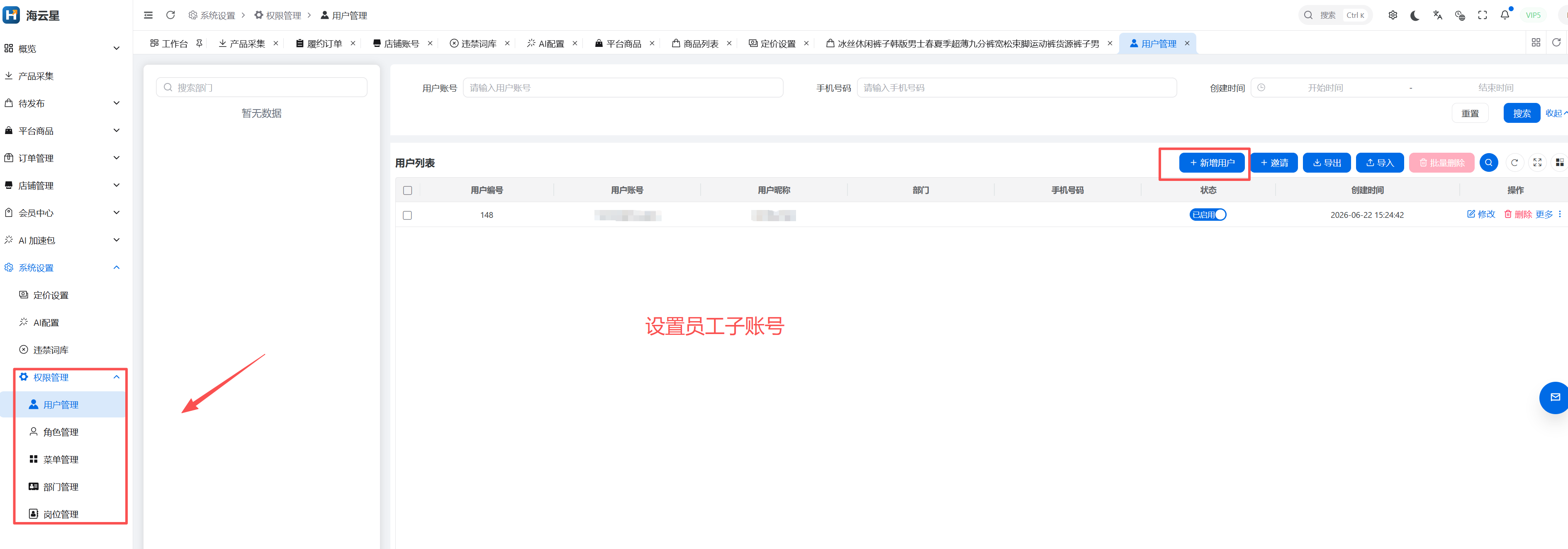
Task: Open the column settings icon in the user list toolbar
Action: 1559,163
